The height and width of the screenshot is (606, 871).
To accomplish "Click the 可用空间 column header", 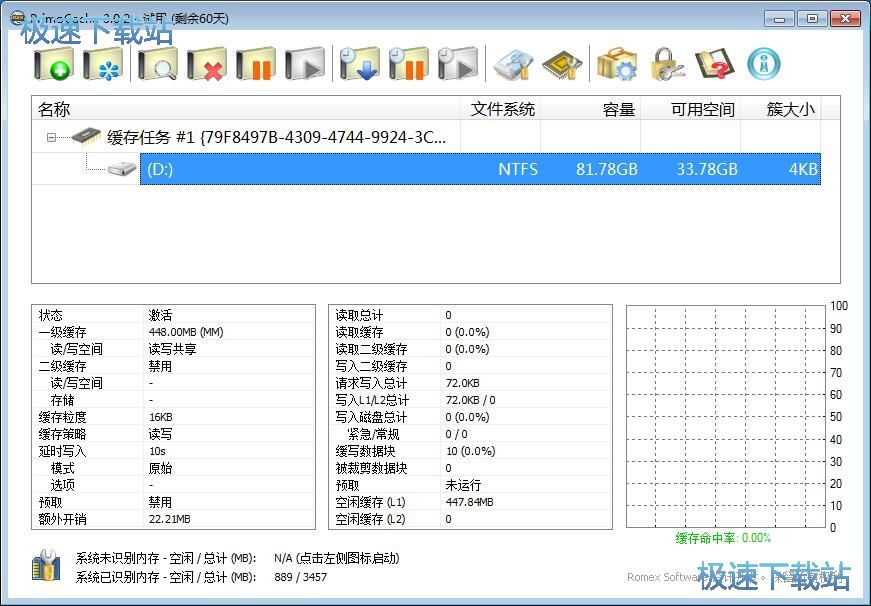I will [702, 109].
